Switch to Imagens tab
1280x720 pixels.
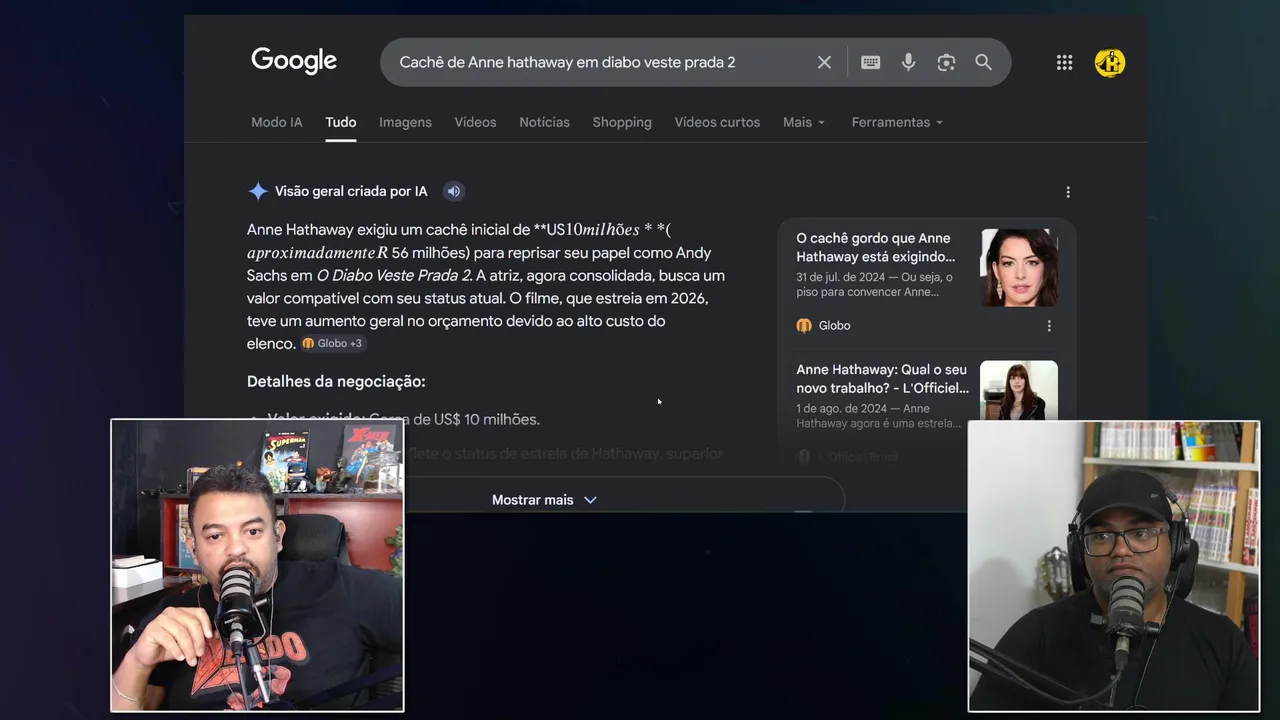[405, 122]
